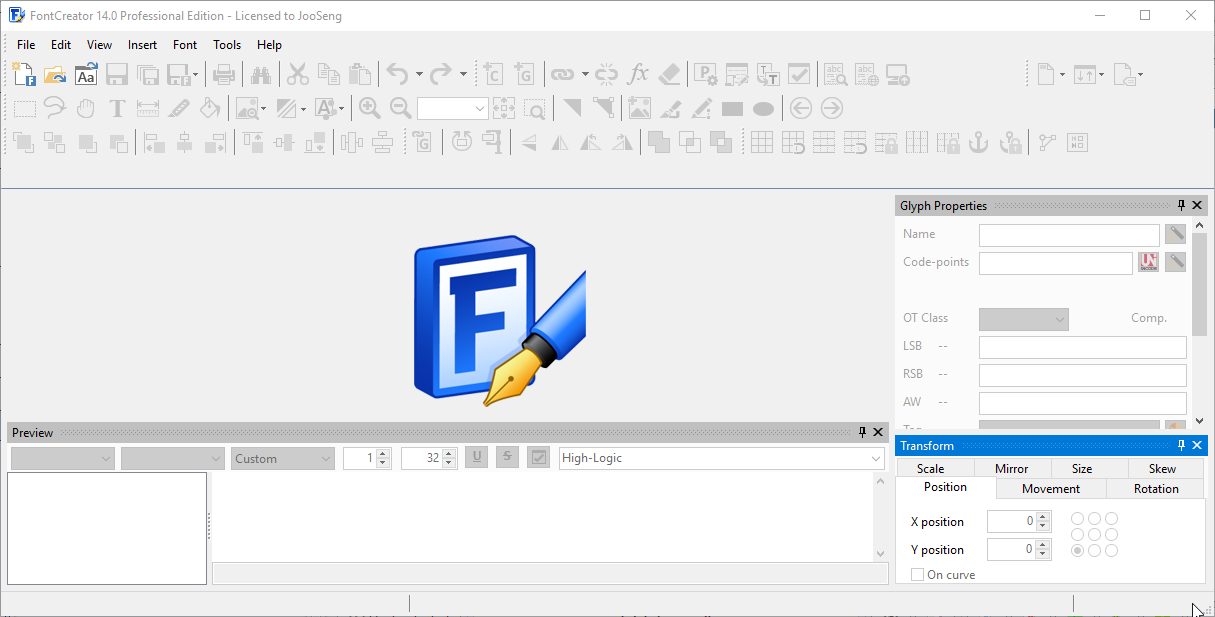Click the first anchor icon

tap(979, 142)
